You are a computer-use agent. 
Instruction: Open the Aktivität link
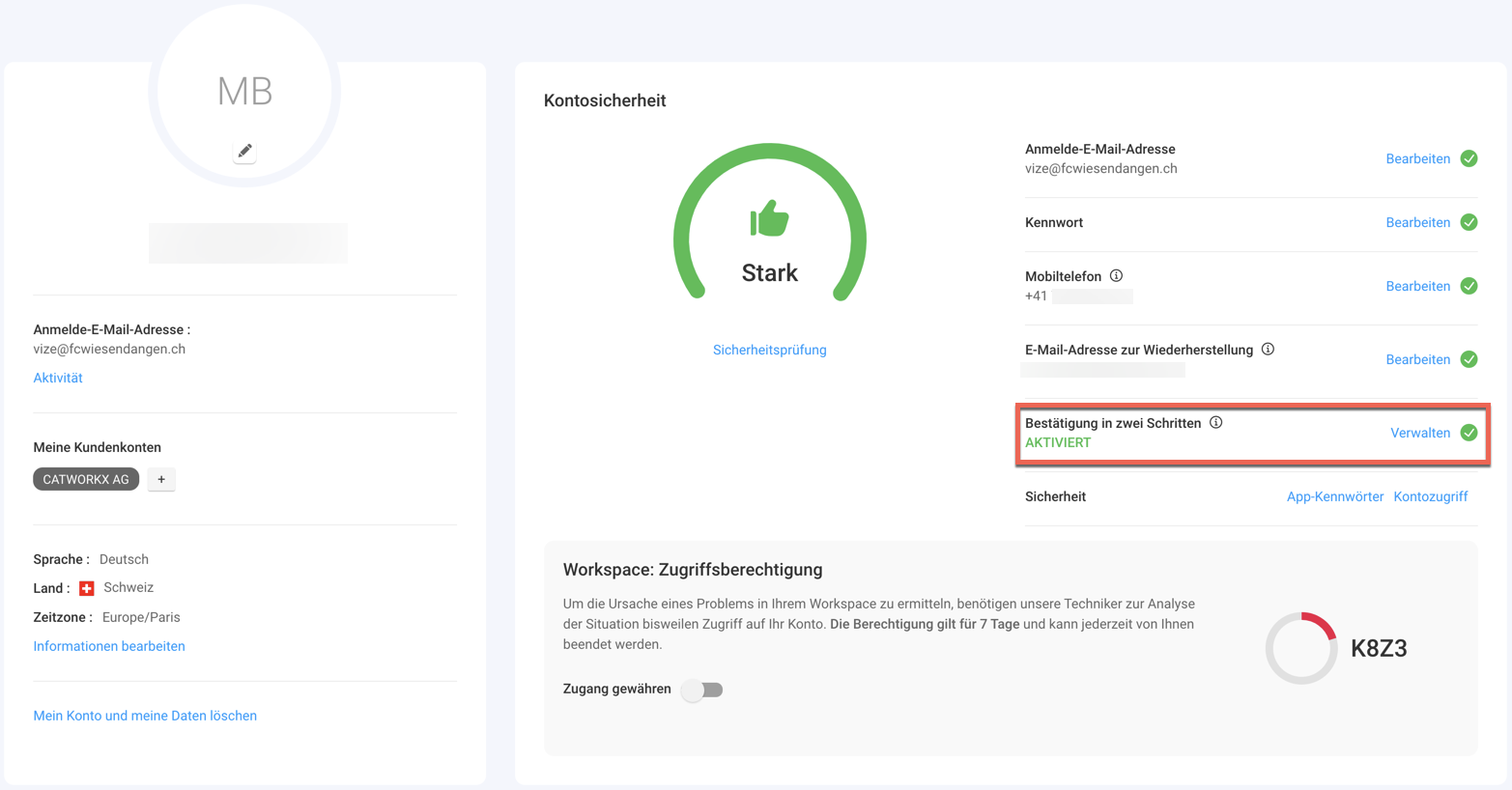[x=58, y=378]
